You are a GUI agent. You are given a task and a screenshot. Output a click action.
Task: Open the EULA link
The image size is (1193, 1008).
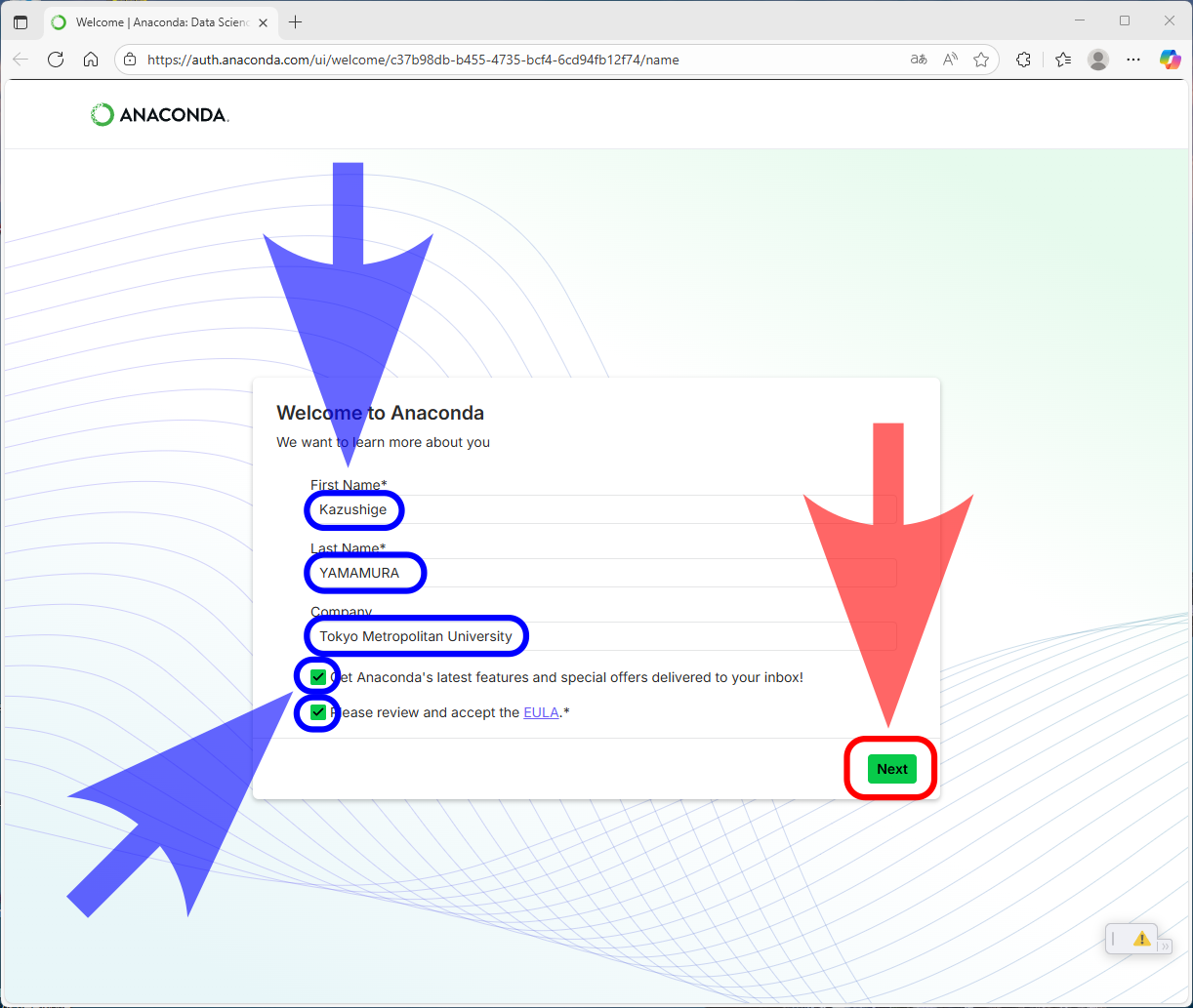pos(541,712)
